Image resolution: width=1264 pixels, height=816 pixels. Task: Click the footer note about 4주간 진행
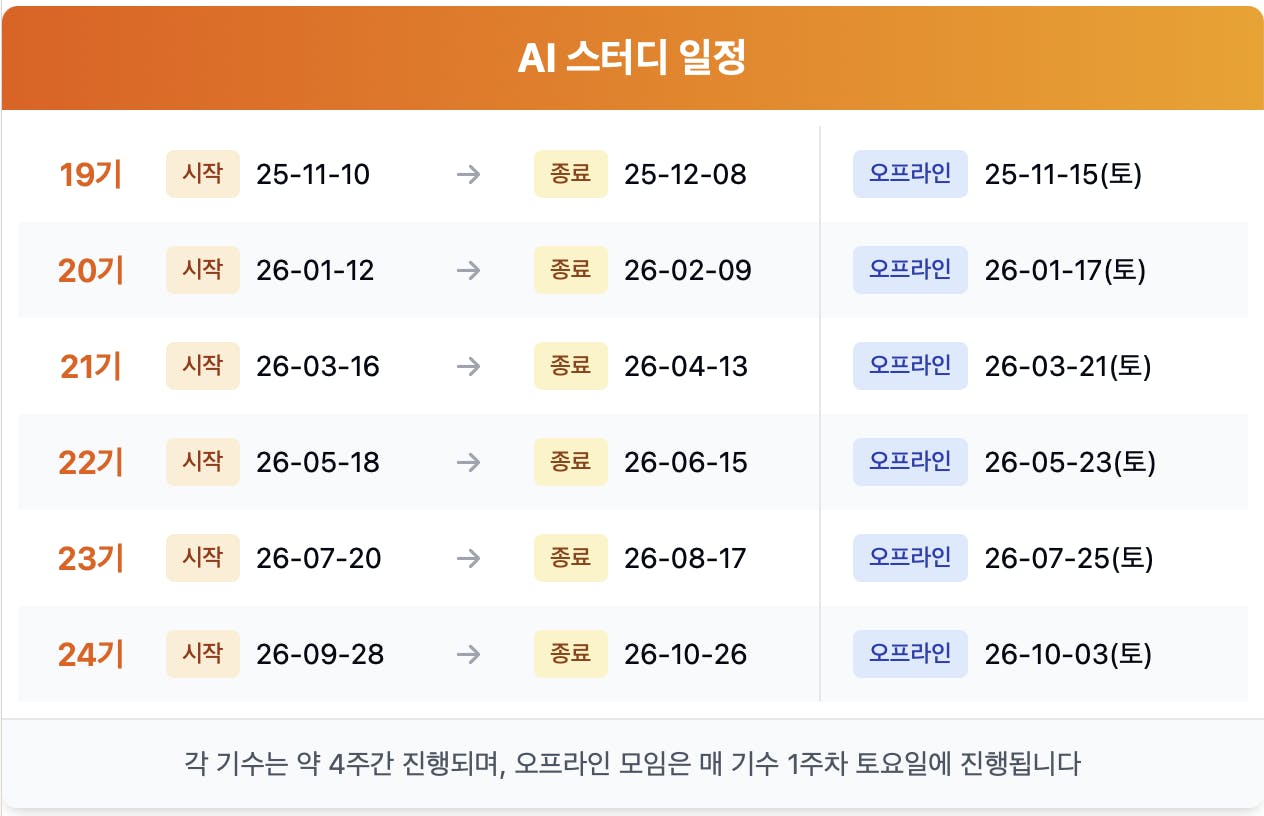(x=633, y=765)
